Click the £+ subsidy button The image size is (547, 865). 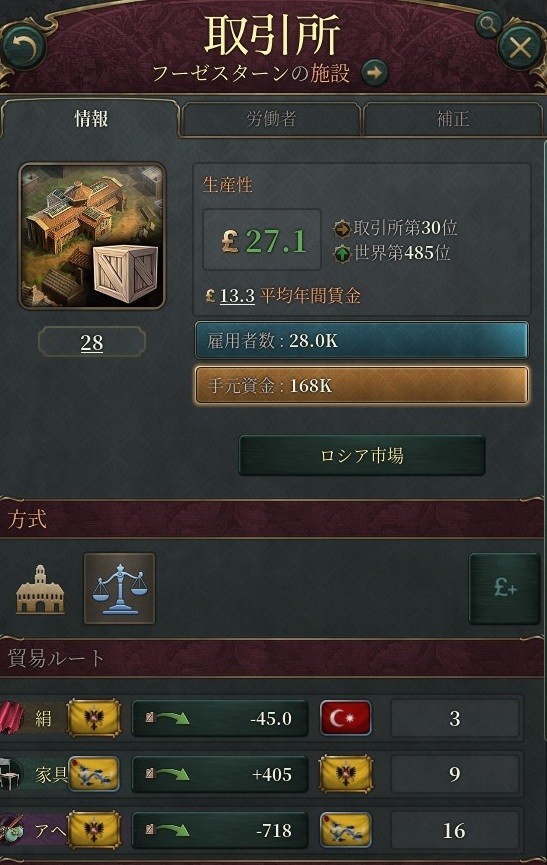point(504,589)
